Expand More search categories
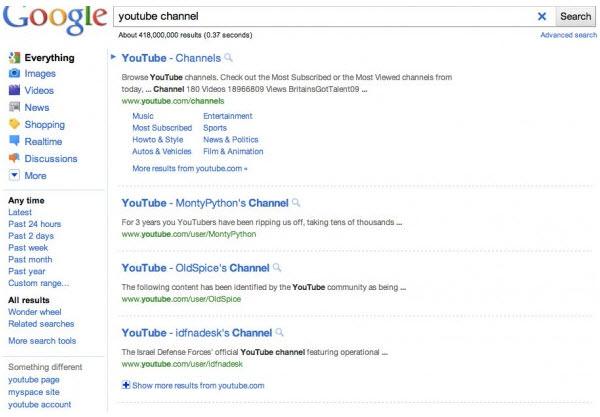The width and height of the screenshot is (600, 417). pyautogui.click(x=36, y=176)
